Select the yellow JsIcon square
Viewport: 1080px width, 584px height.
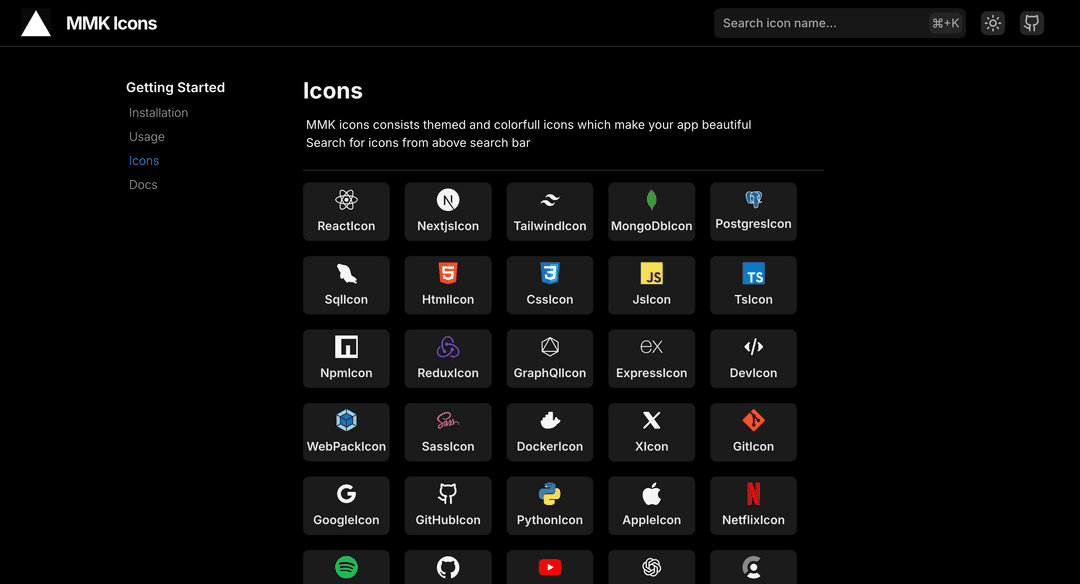pyautogui.click(x=651, y=285)
